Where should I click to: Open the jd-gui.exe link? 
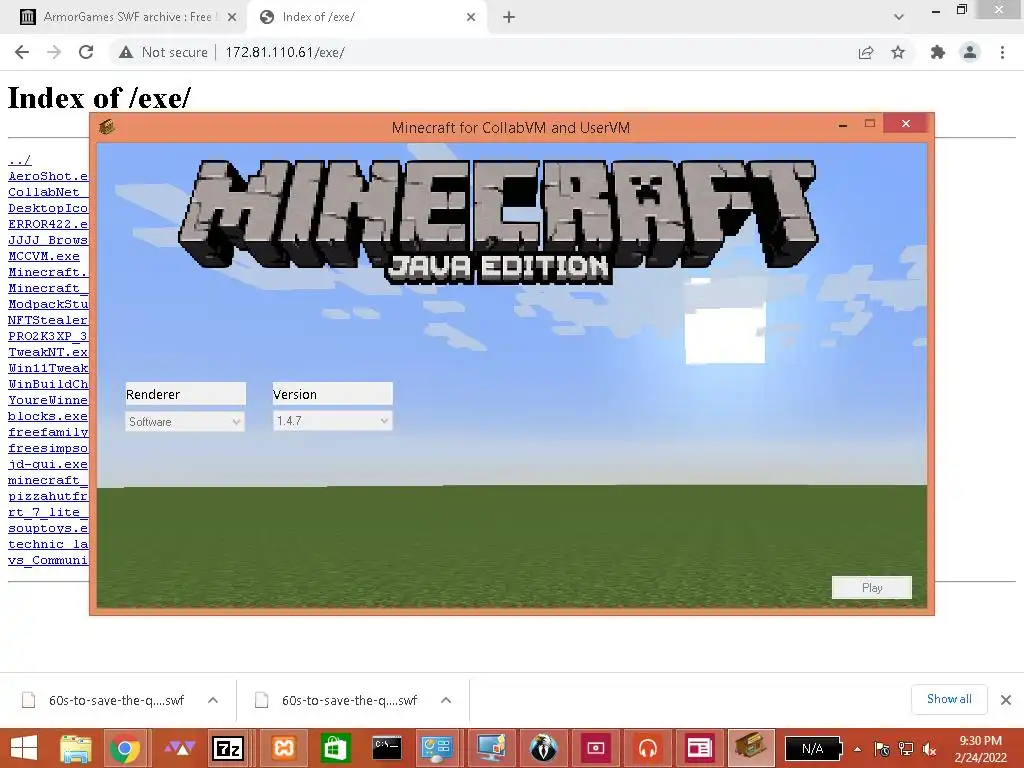[48, 464]
